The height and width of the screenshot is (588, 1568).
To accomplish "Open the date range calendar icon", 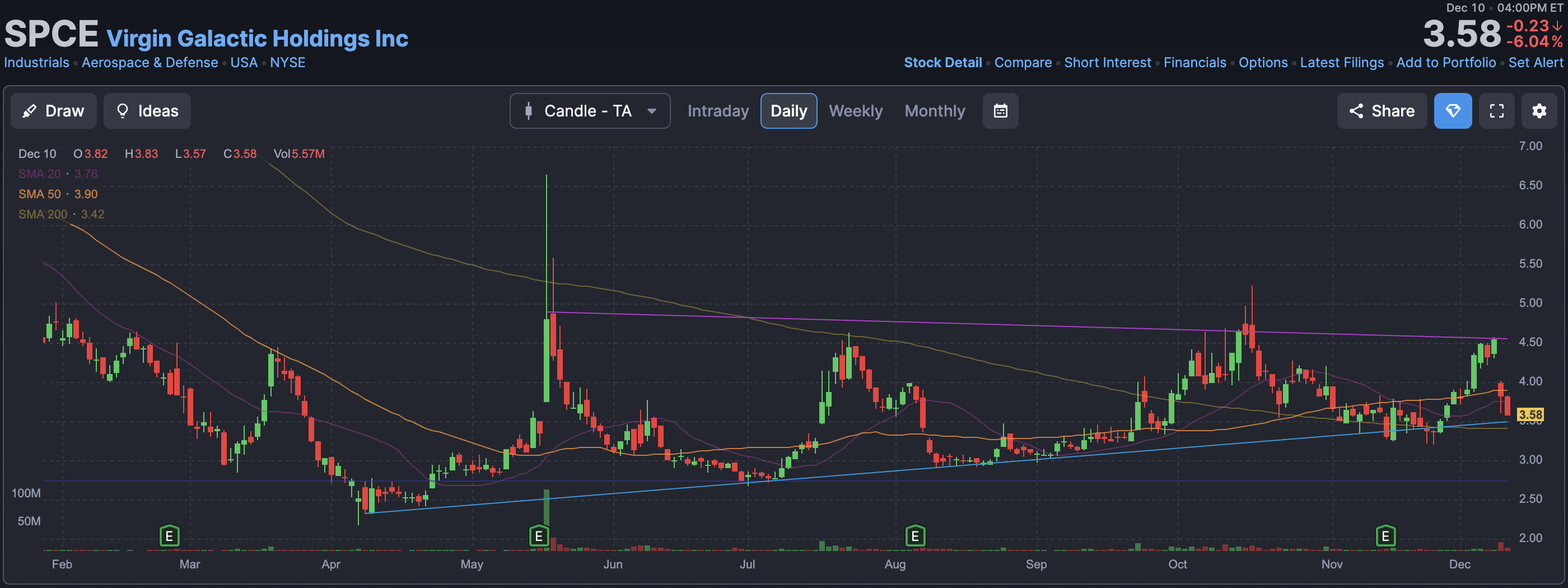I will tap(1001, 111).
